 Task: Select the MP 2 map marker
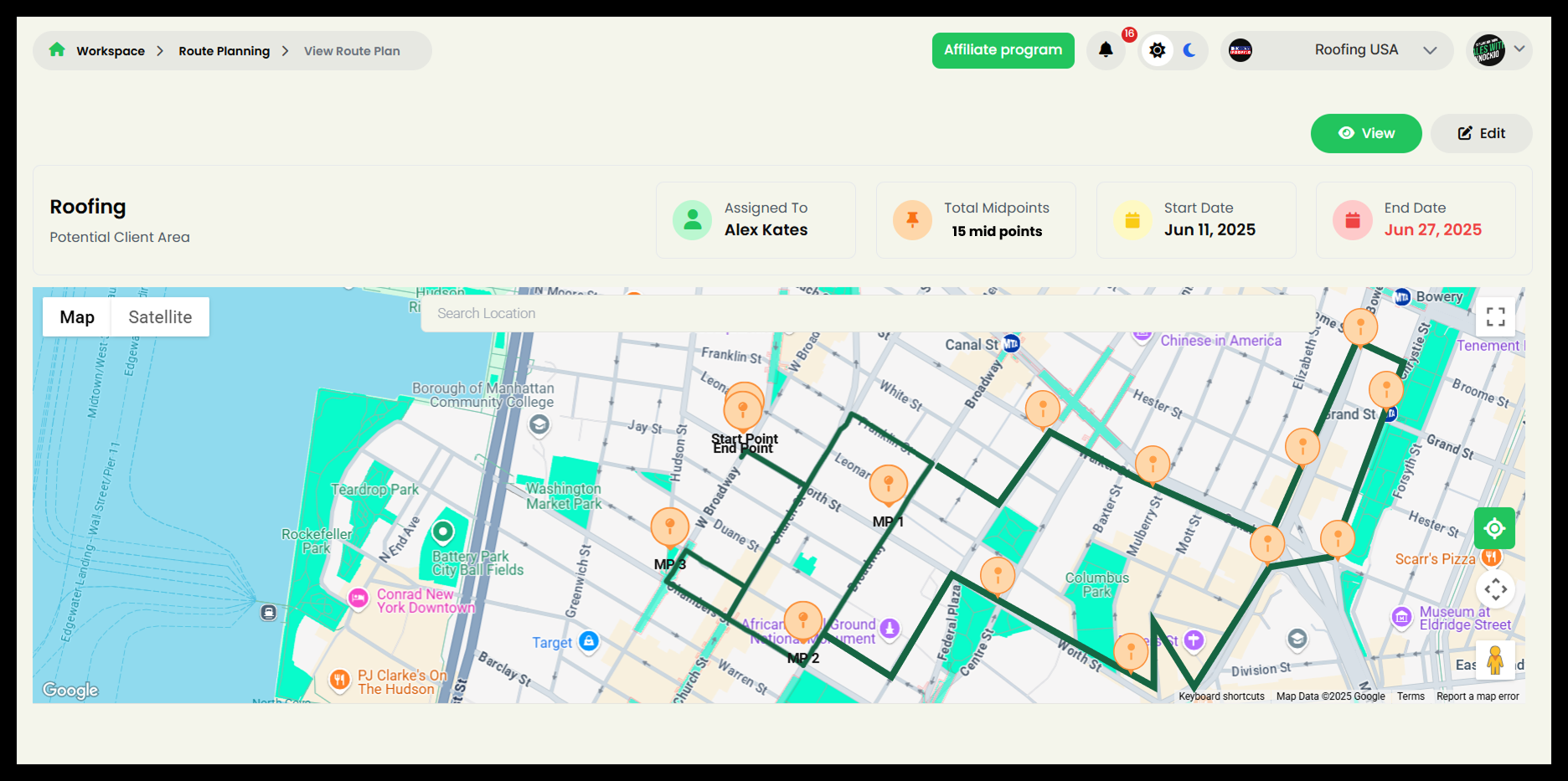802,622
